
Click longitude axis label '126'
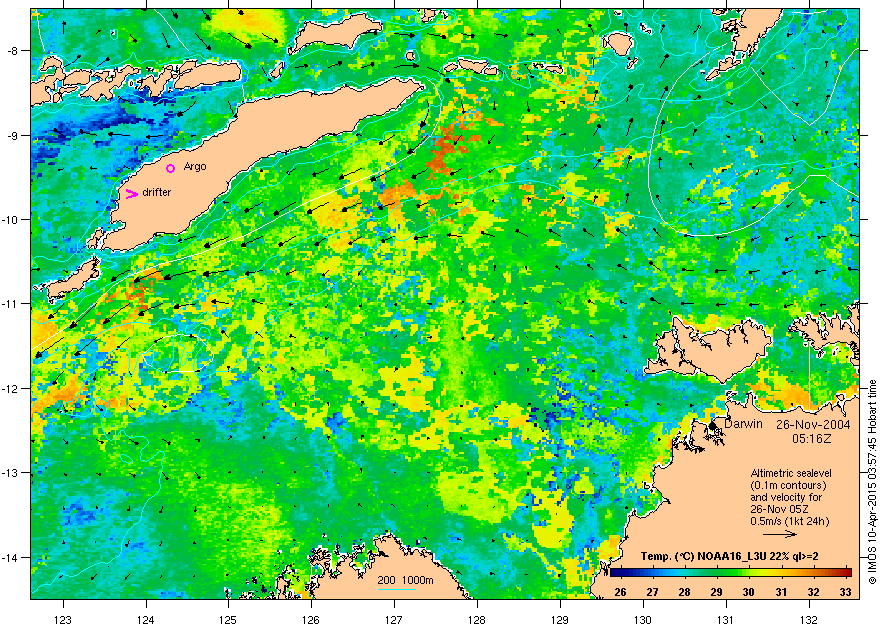[x=311, y=620]
